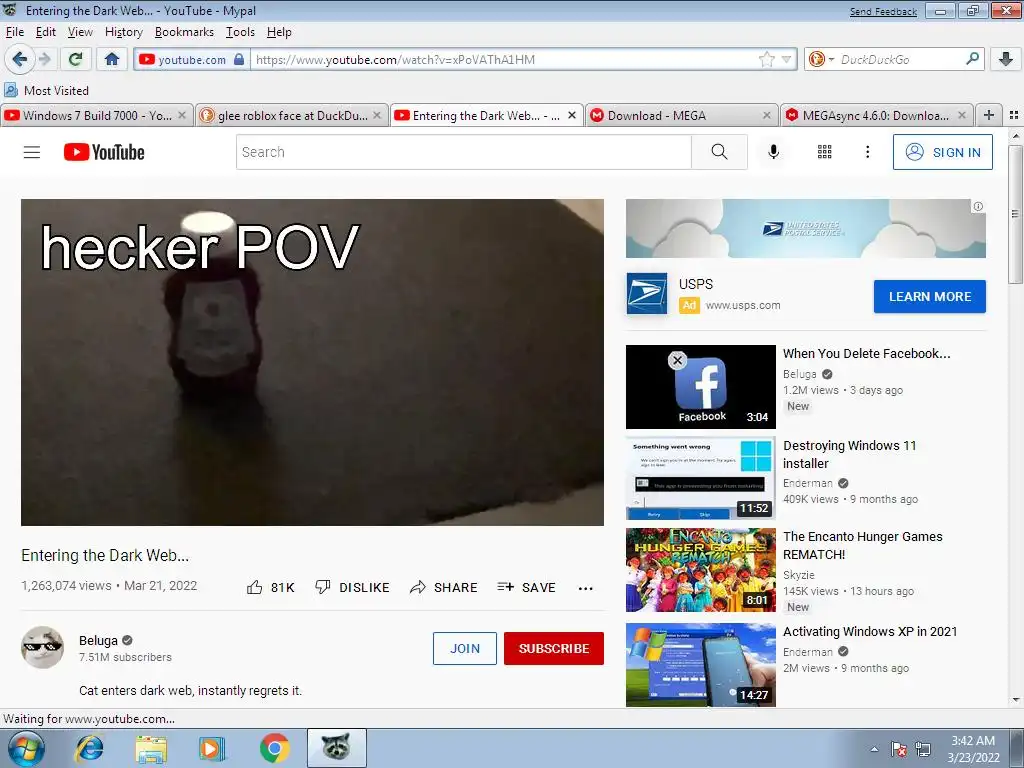Open a new browser tab with plus
1024x768 pixels.
(989, 115)
